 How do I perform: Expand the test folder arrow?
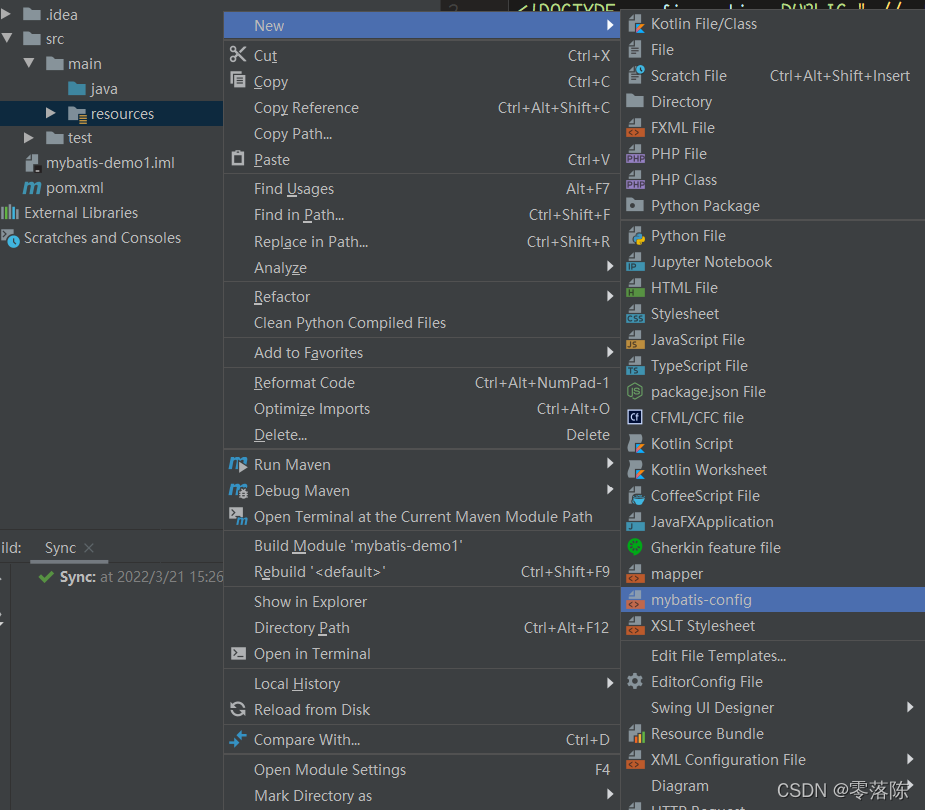pos(28,137)
